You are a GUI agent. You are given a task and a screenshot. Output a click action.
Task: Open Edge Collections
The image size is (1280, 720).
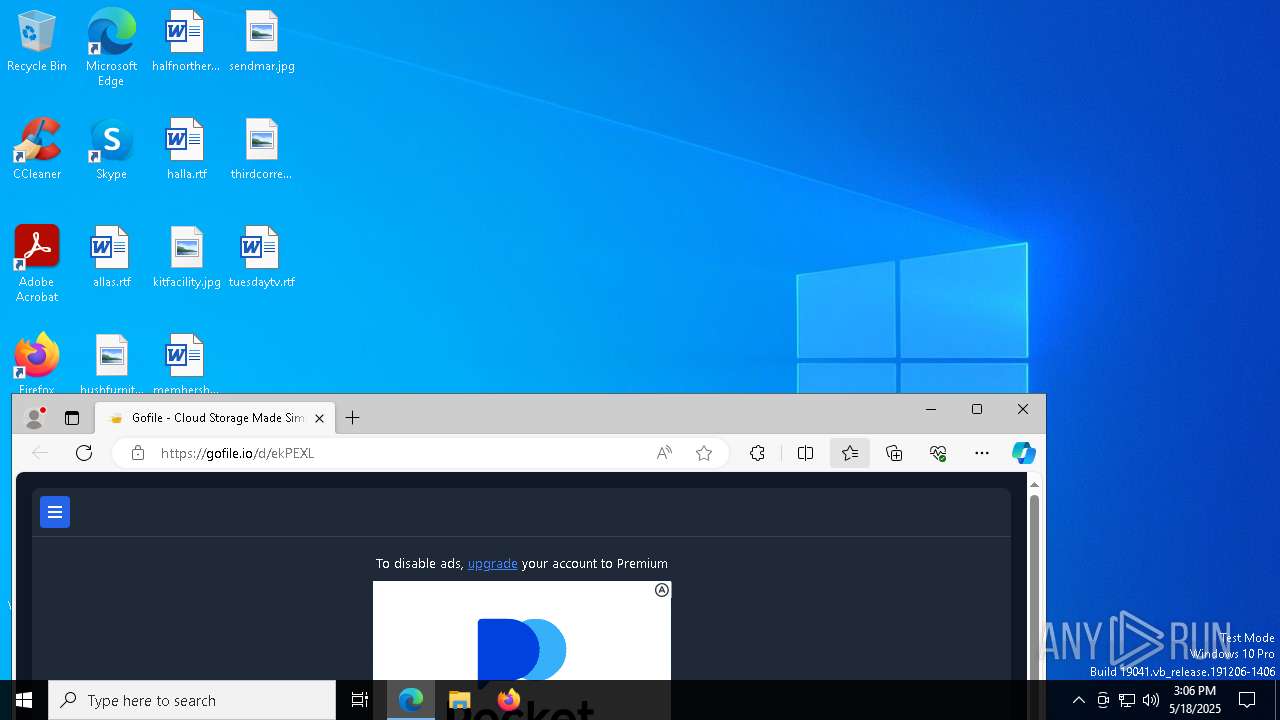[894, 453]
